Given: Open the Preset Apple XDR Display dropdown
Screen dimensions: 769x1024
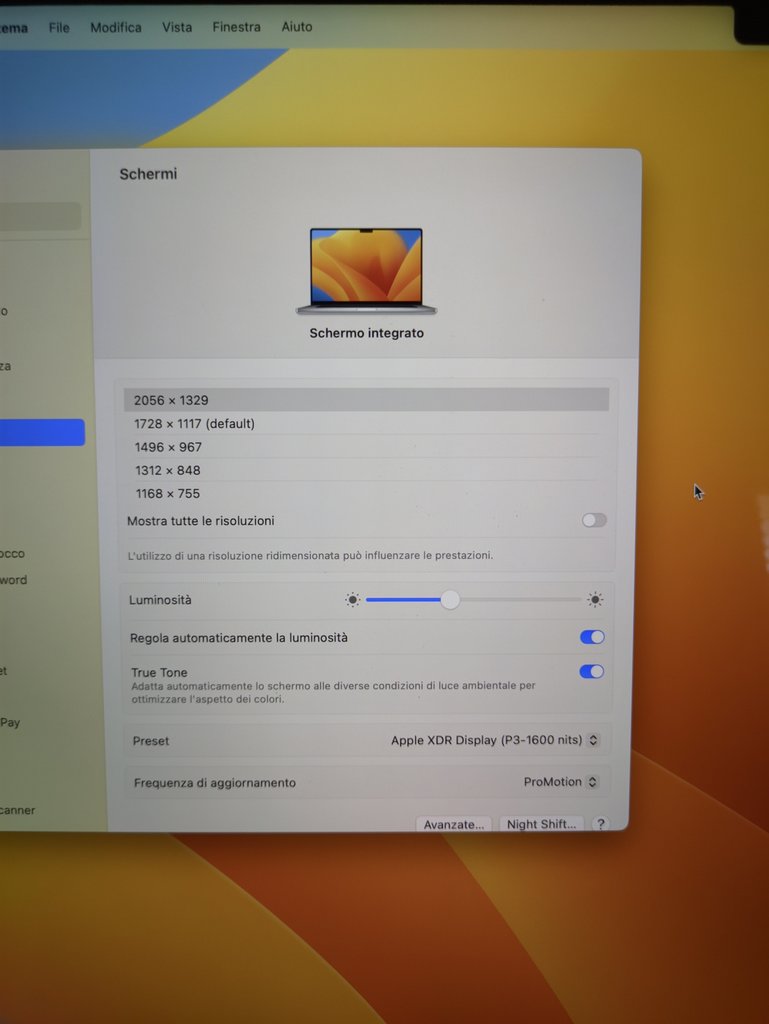Looking at the screenshot, I should click(x=494, y=740).
